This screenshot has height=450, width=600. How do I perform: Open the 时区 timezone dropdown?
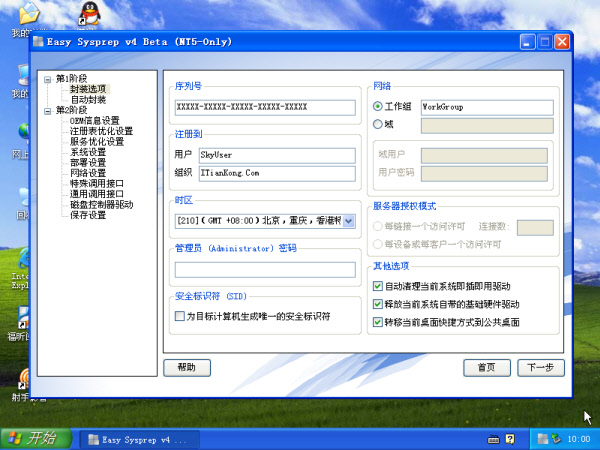point(349,221)
